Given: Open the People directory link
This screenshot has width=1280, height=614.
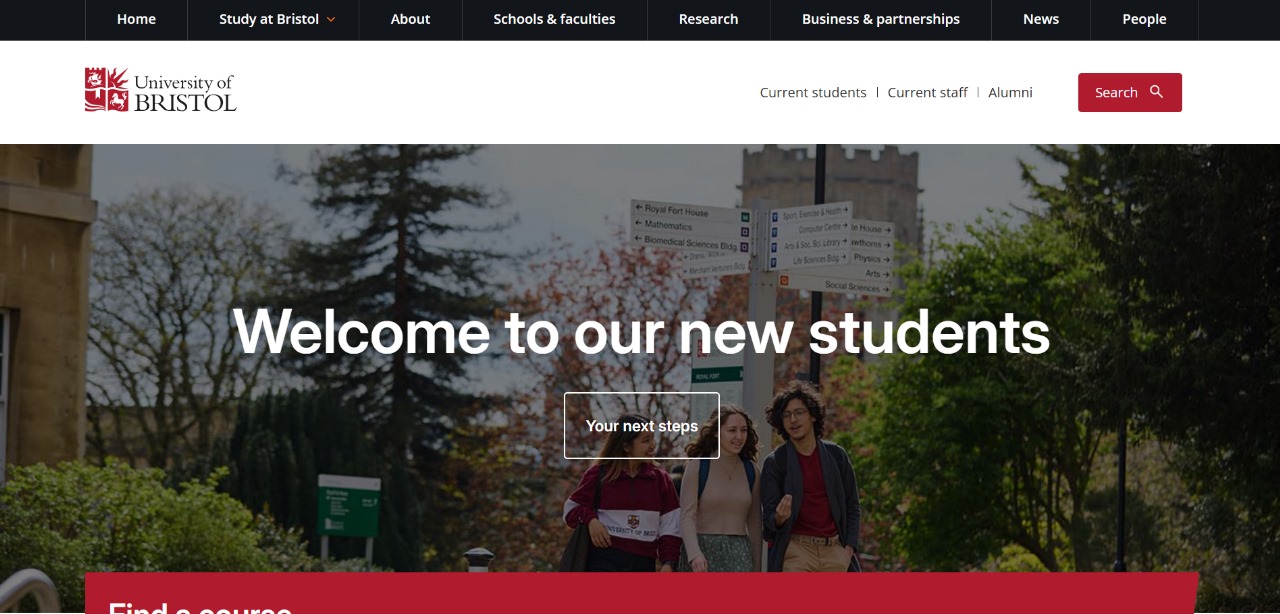Looking at the screenshot, I should [1144, 19].
